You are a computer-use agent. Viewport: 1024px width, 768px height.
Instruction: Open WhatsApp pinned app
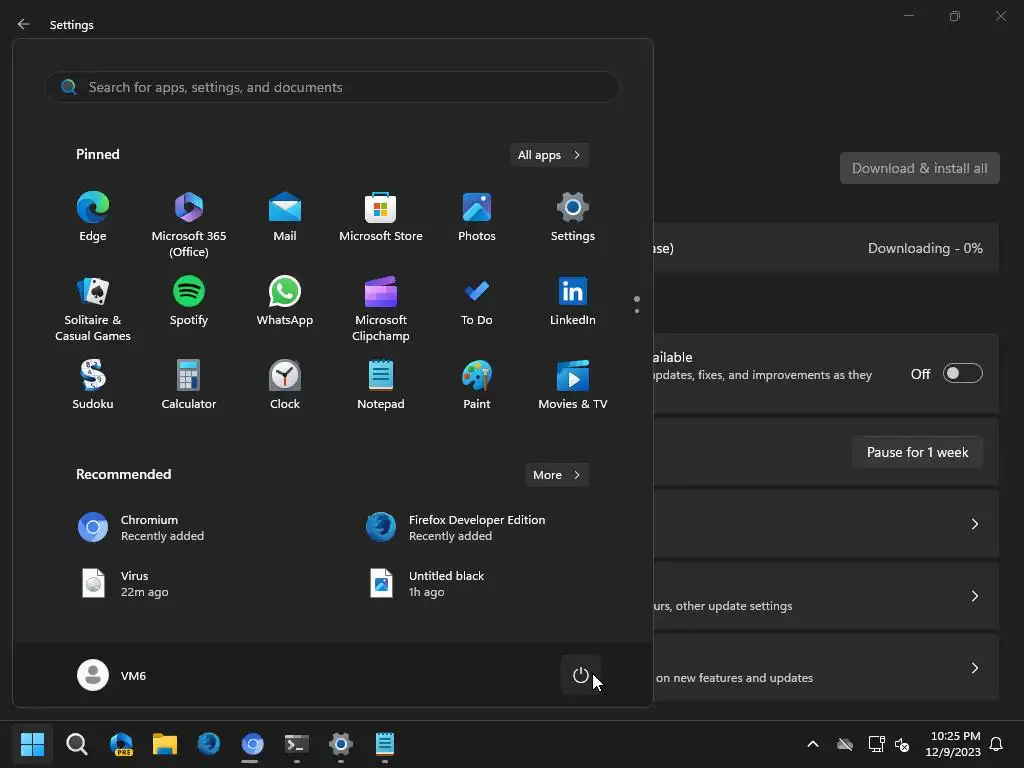point(285,300)
